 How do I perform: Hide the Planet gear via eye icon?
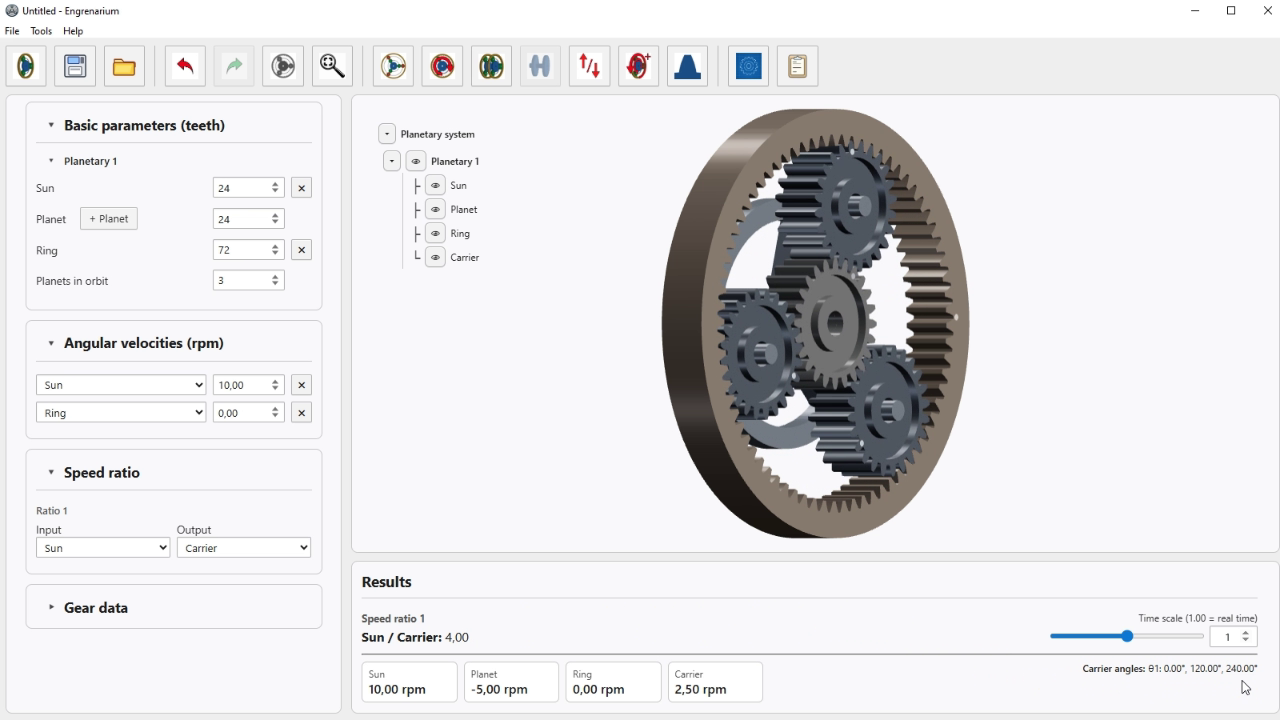pyautogui.click(x=435, y=209)
